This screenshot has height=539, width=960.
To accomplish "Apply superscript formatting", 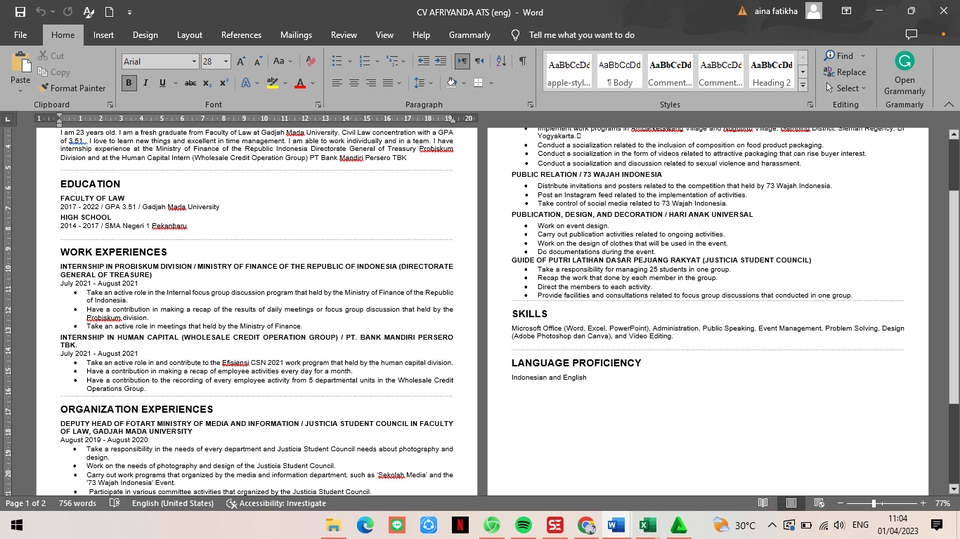I will (223, 83).
